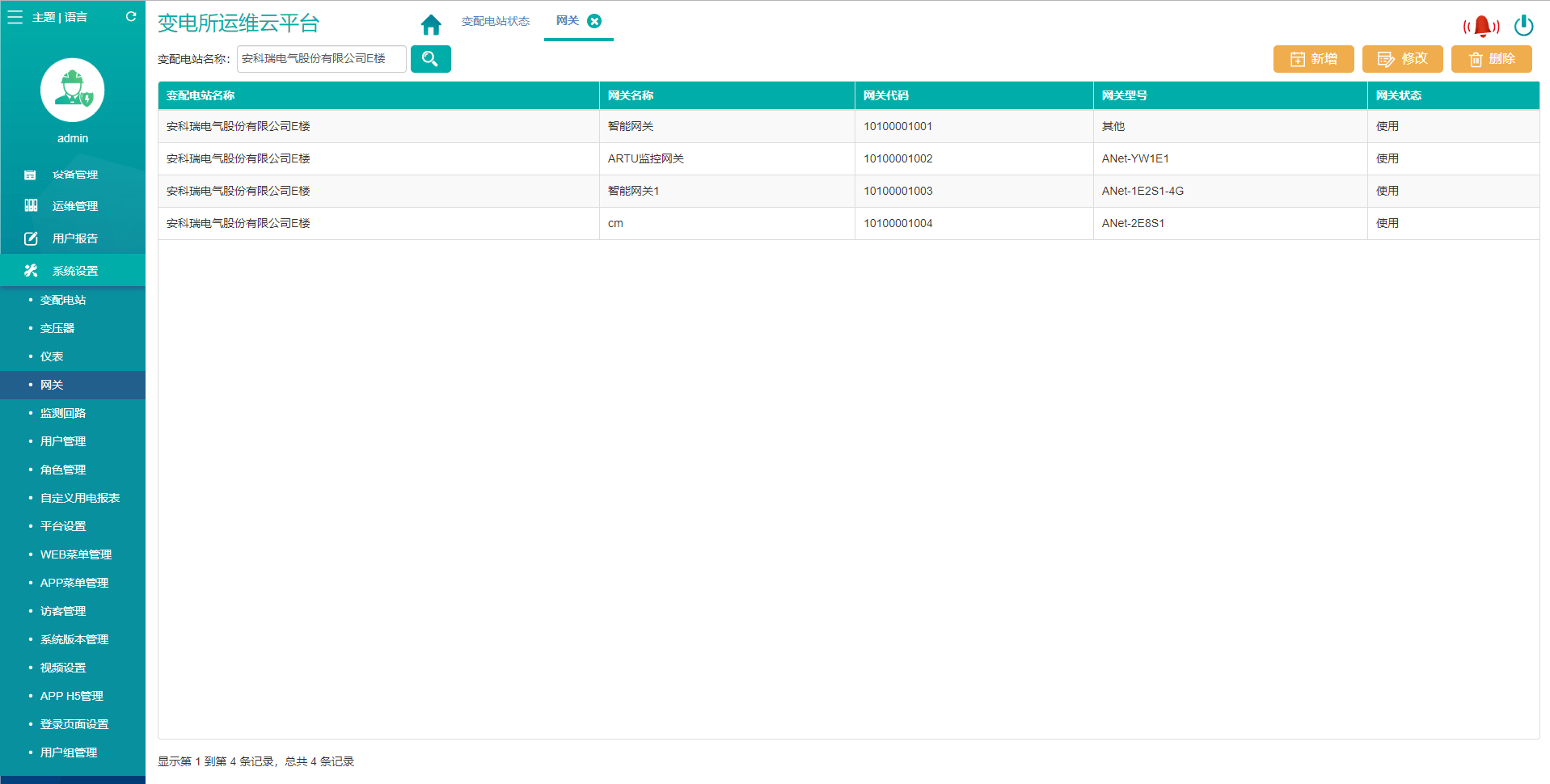
Task: Click the power logout icon
Action: click(1523, 26)
